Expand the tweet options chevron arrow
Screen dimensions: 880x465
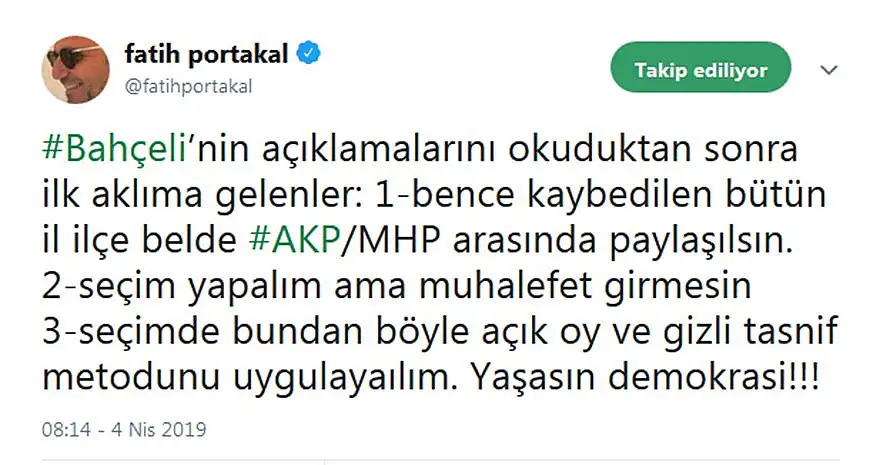pyautogui.click(x=829, y=70)
